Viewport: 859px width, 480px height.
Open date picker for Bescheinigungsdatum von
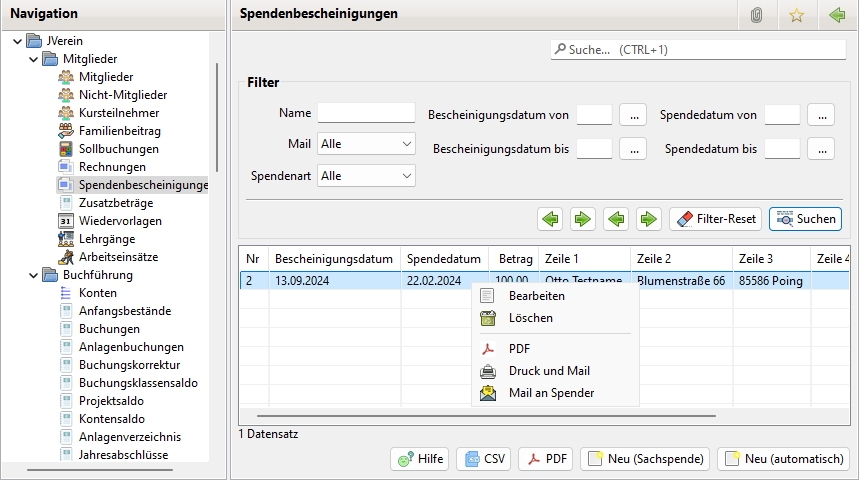pos(633,115)
